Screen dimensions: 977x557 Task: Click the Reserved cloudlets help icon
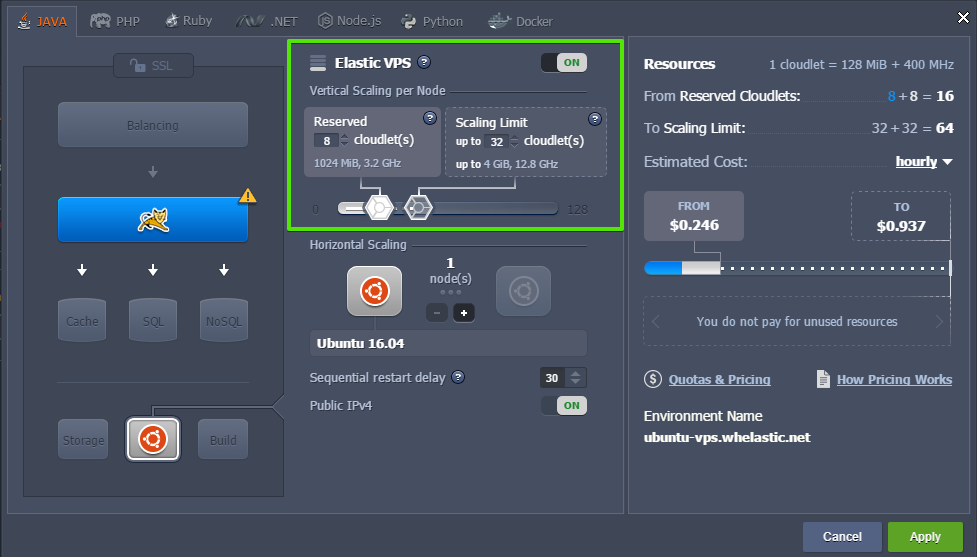(430, 118)
